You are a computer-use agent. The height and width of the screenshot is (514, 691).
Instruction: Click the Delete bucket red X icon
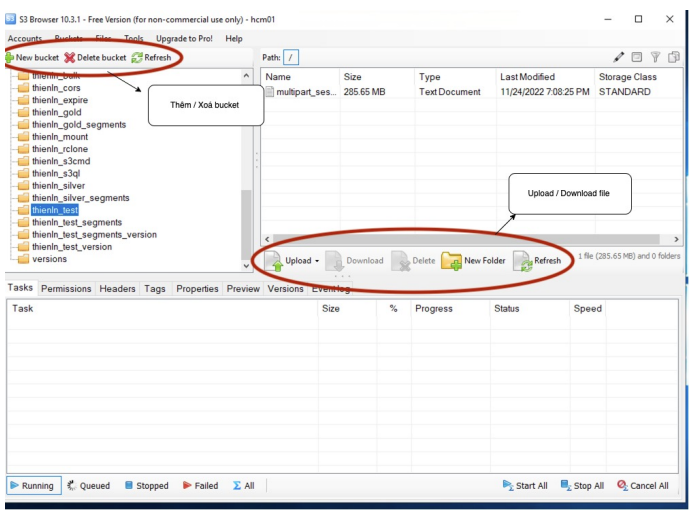click(70, 58)
